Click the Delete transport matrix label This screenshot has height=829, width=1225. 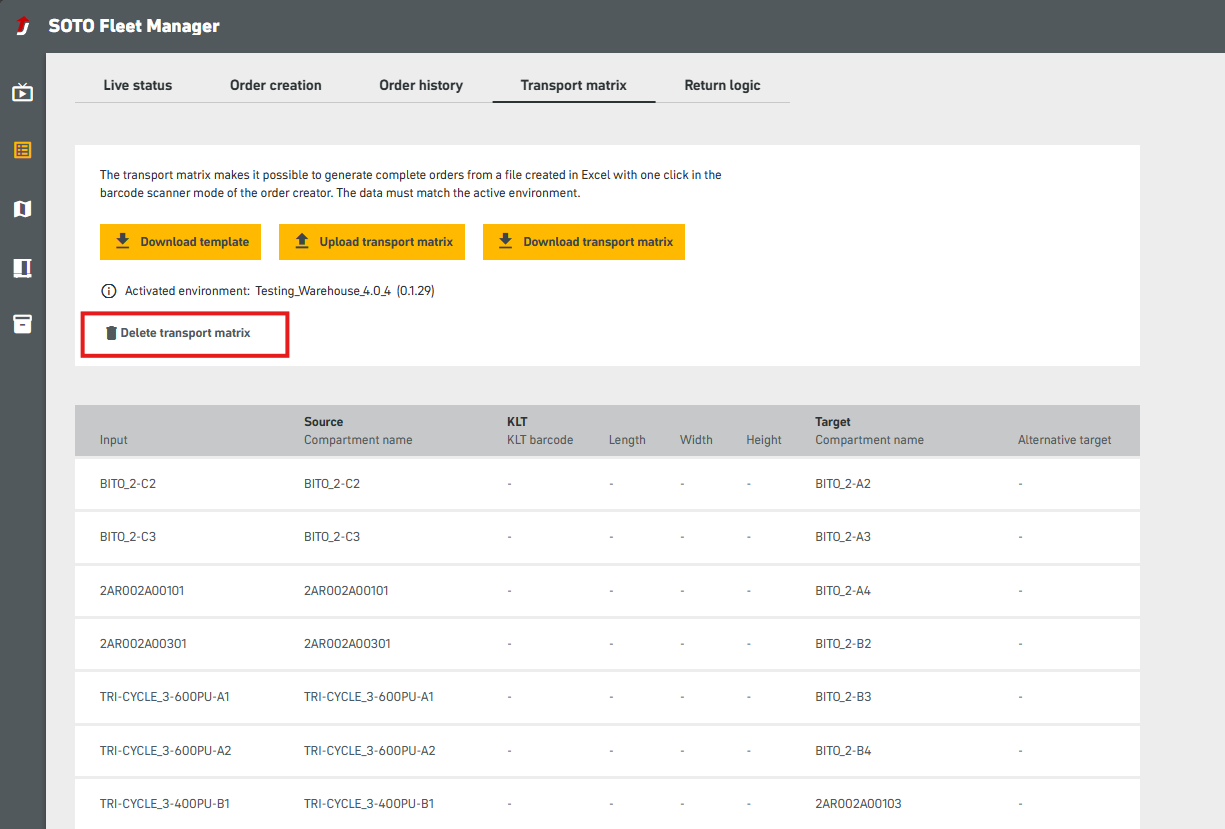[x=186, y=333]
